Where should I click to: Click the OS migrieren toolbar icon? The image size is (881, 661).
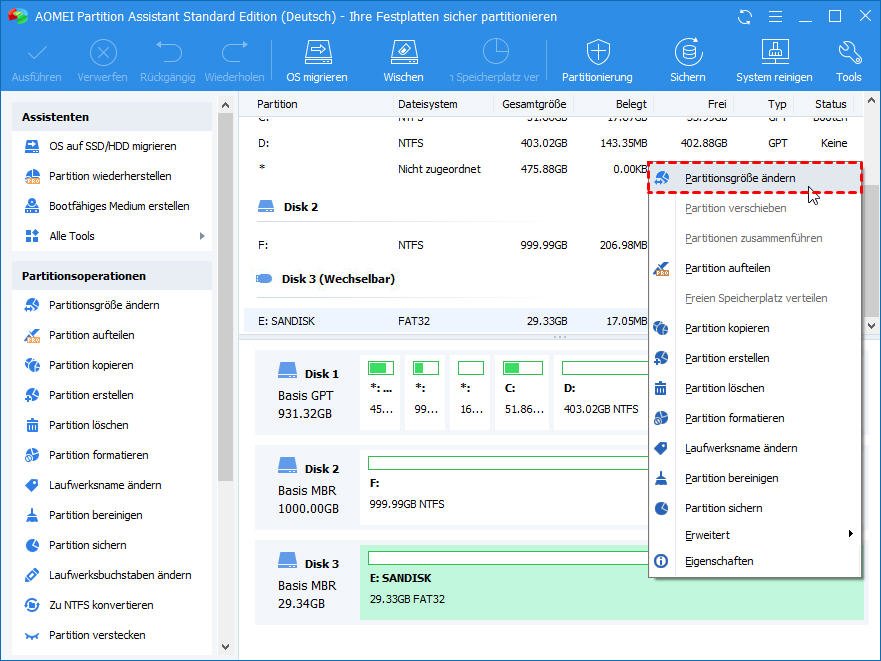pos(317,60)
